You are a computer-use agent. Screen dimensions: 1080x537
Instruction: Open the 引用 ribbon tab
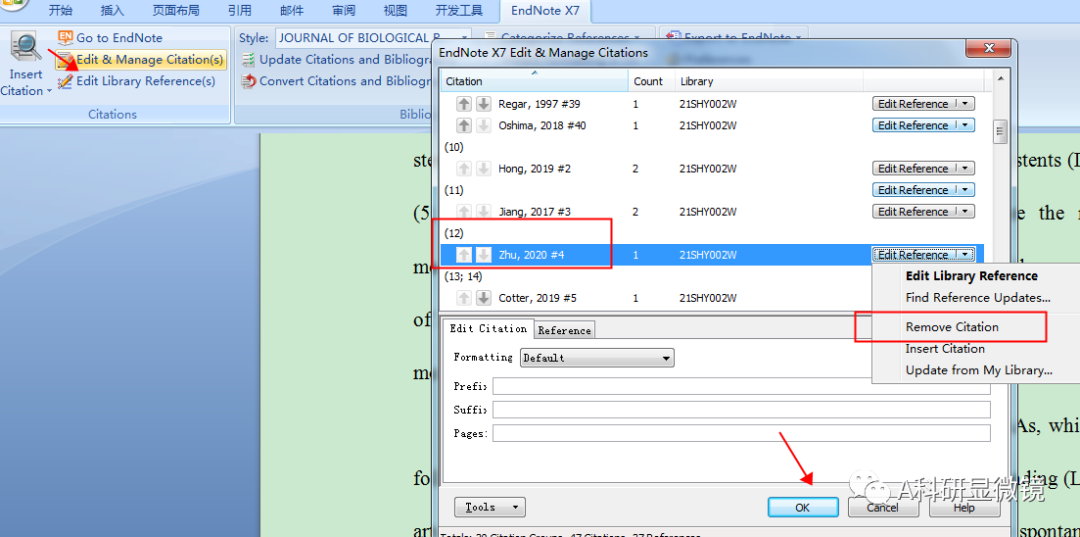click(x=239, y=10)
